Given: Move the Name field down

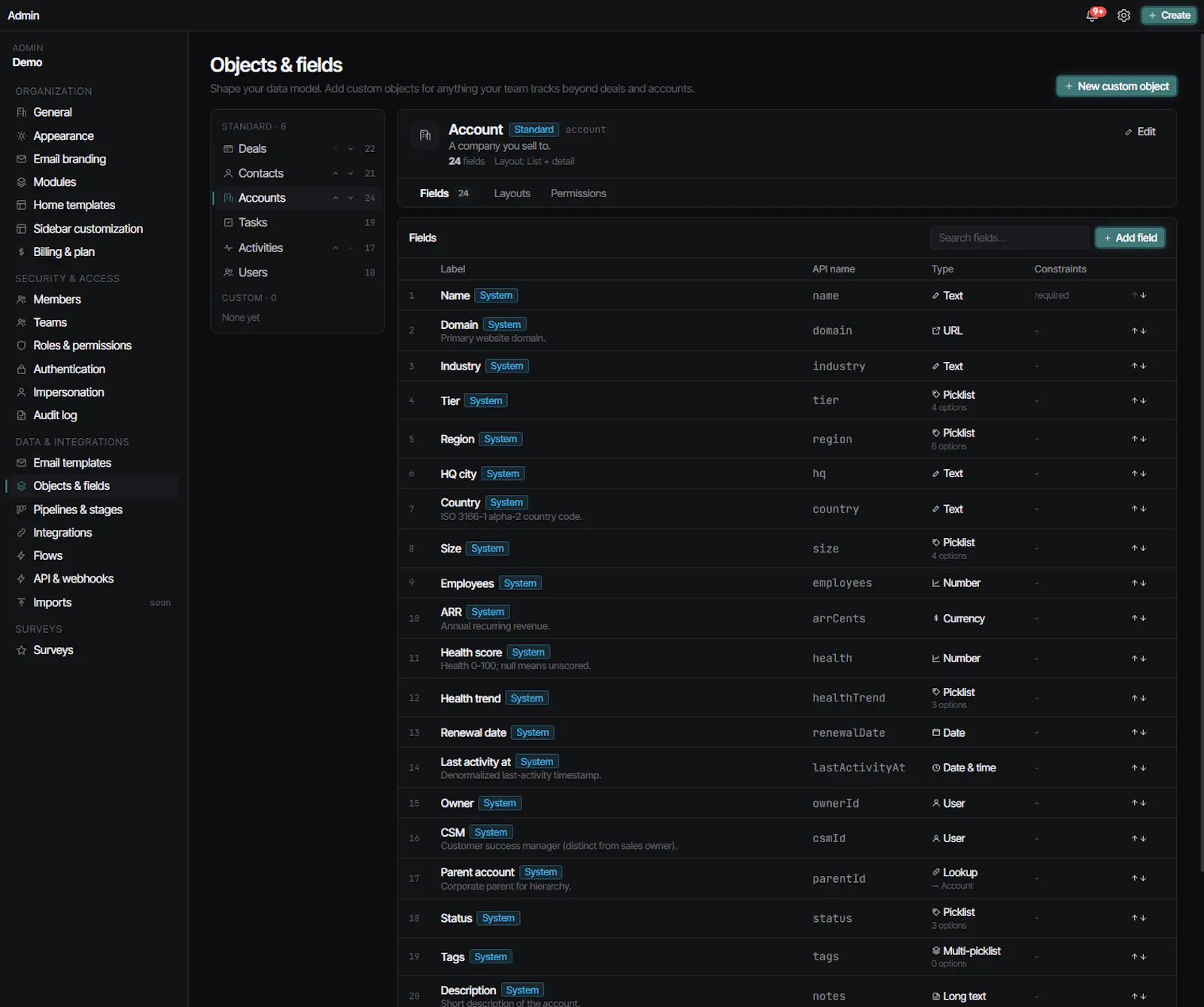Looking at the screenshot, I should pos(1144,296).
